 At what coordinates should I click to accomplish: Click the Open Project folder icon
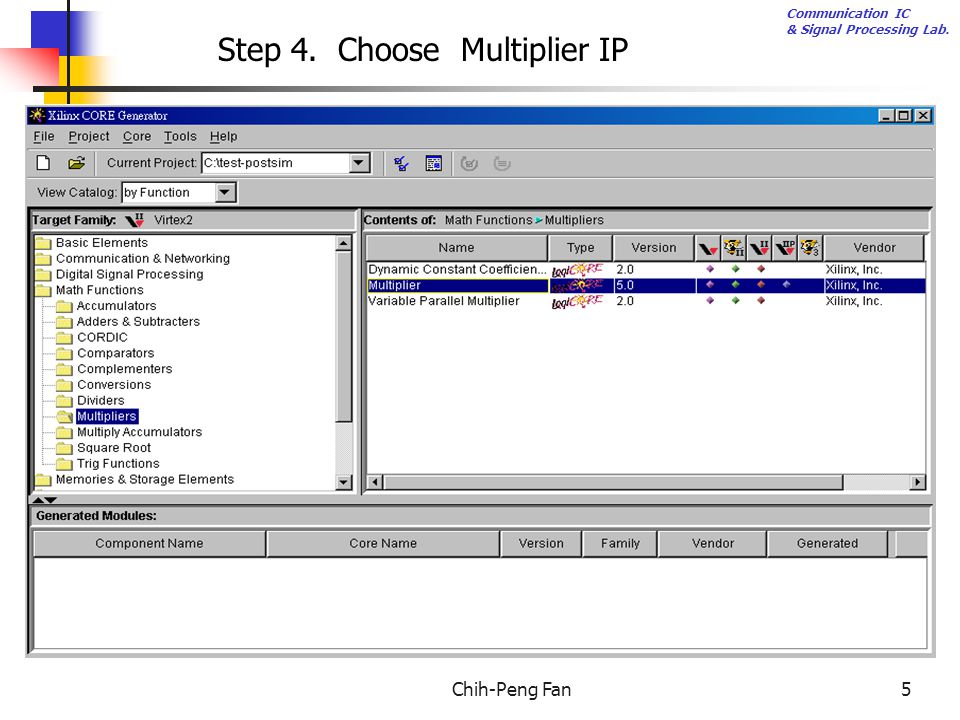click(77, 163)
